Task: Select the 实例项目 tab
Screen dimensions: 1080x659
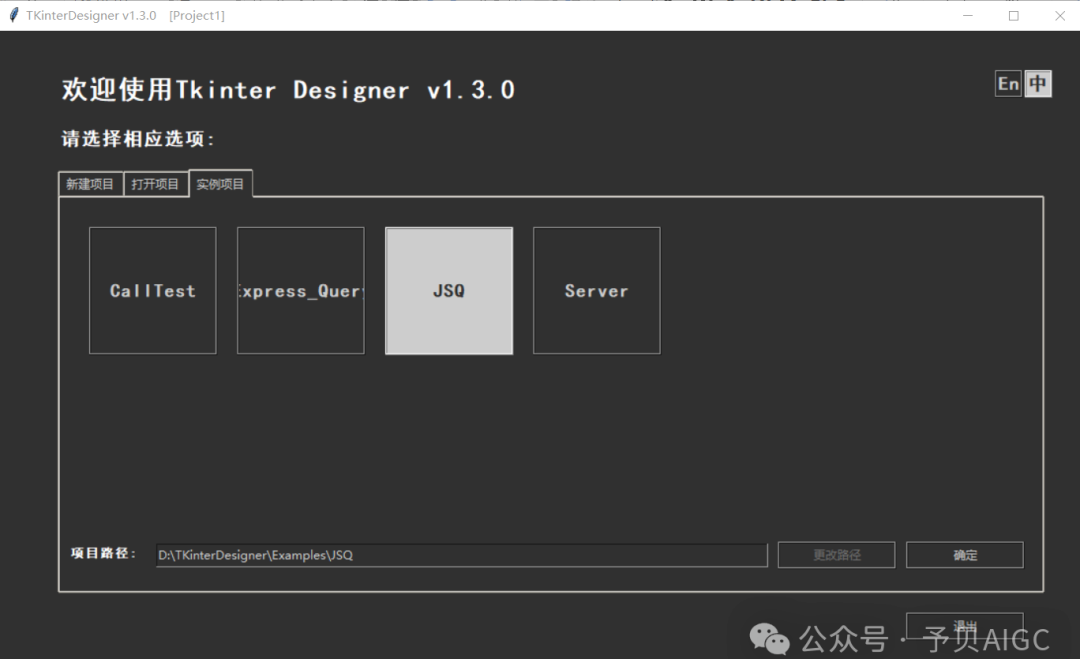Action: (x=220, y=184)
